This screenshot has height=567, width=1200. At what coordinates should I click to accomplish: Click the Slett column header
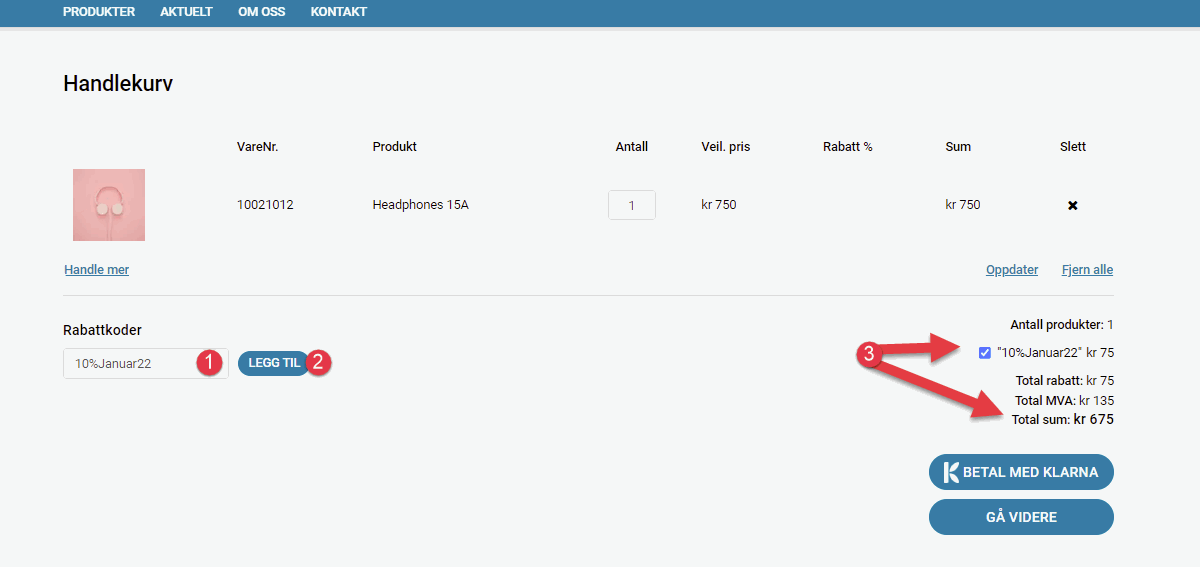click(x=1073, y=147)
